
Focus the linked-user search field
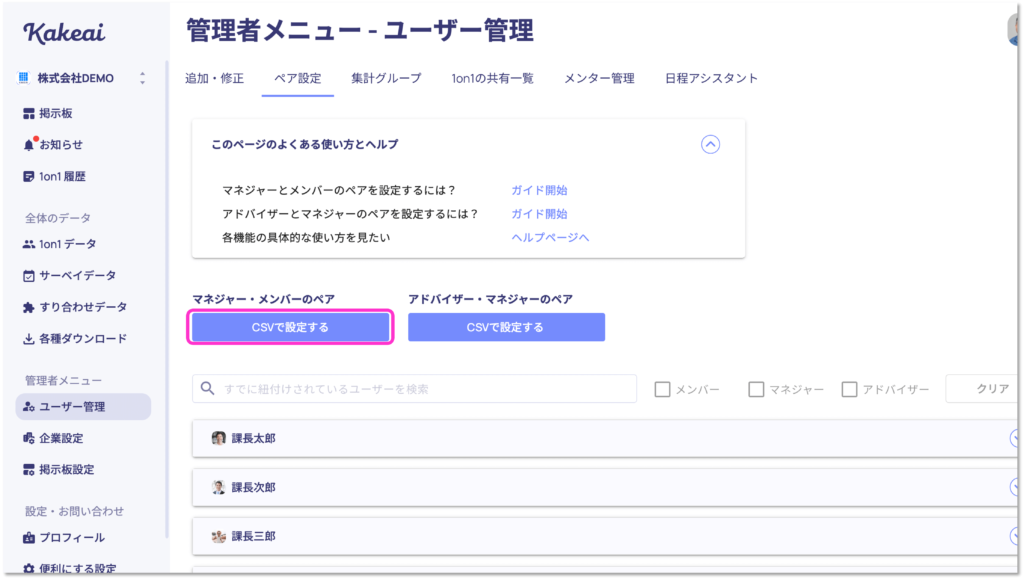point(415,389)
